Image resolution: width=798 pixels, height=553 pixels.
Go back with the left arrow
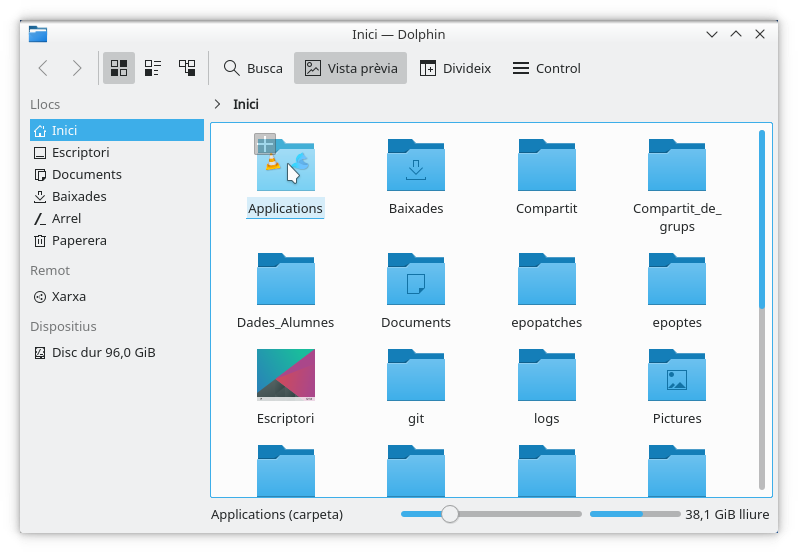(x=43, y=68)
